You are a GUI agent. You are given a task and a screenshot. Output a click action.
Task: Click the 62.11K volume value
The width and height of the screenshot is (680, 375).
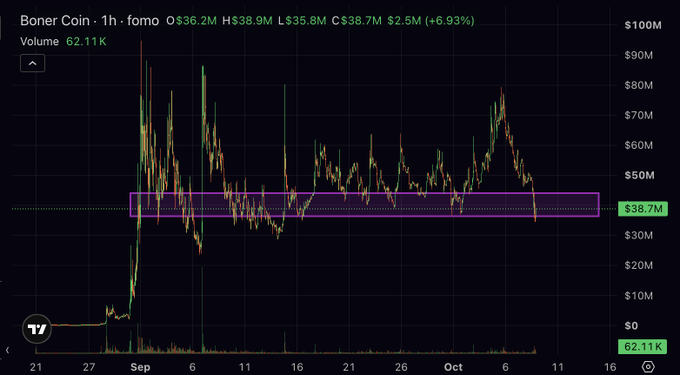tap(86, 42)
